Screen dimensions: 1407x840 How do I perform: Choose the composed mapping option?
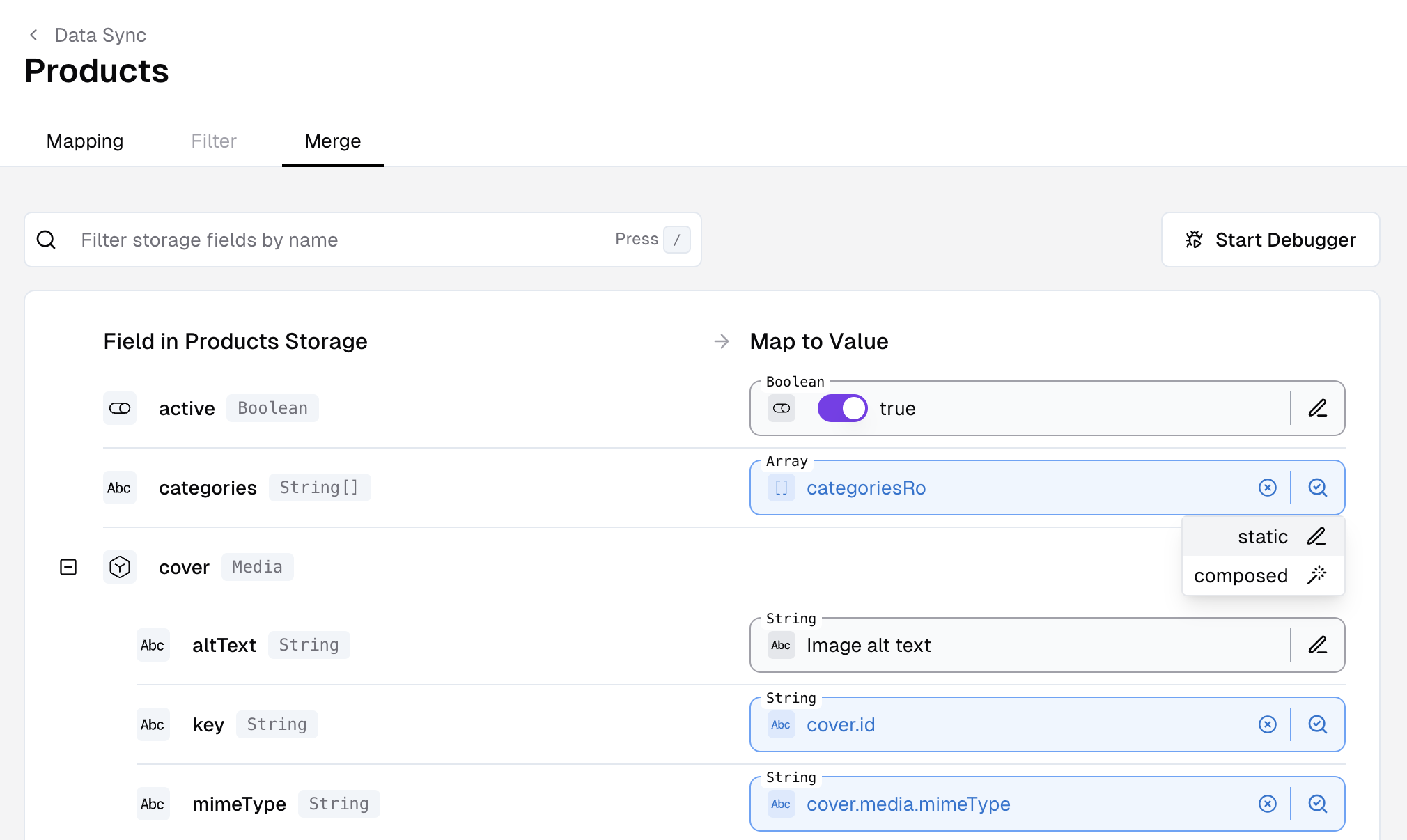tap(1241, 575)
